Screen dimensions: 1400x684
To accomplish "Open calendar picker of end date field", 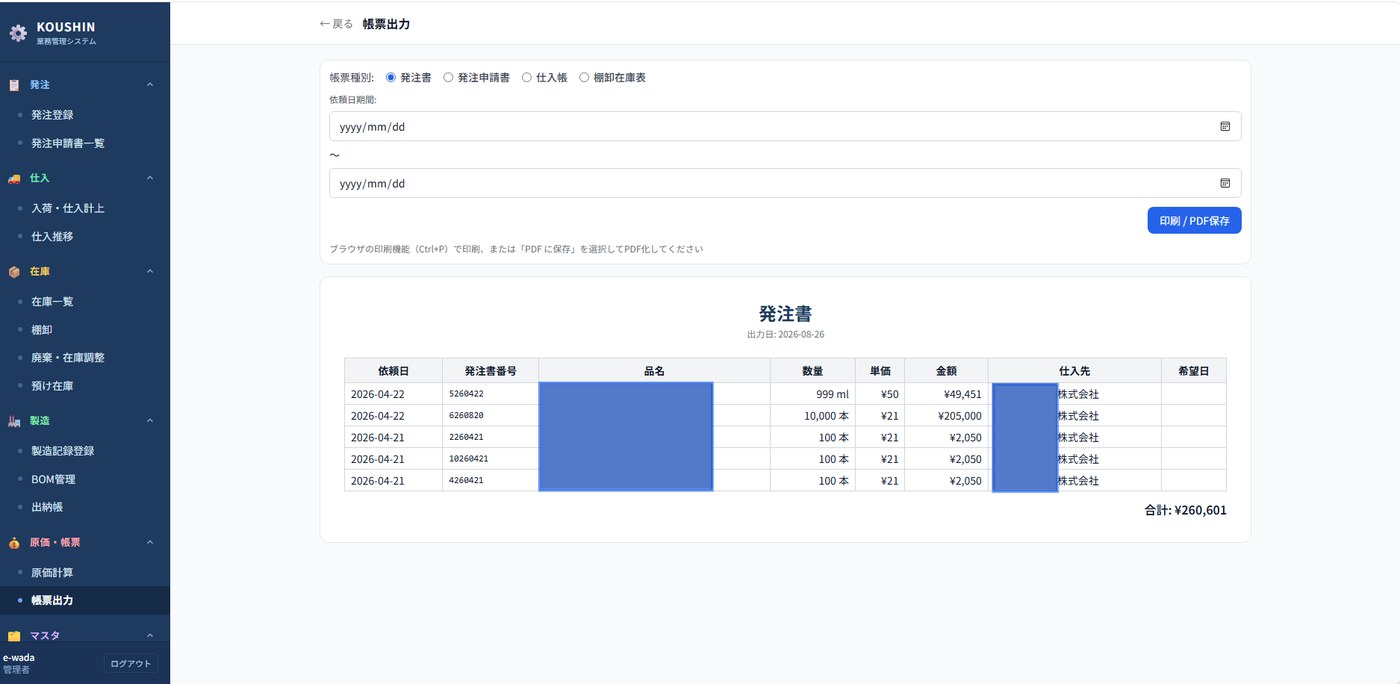I will point(1225,183).
